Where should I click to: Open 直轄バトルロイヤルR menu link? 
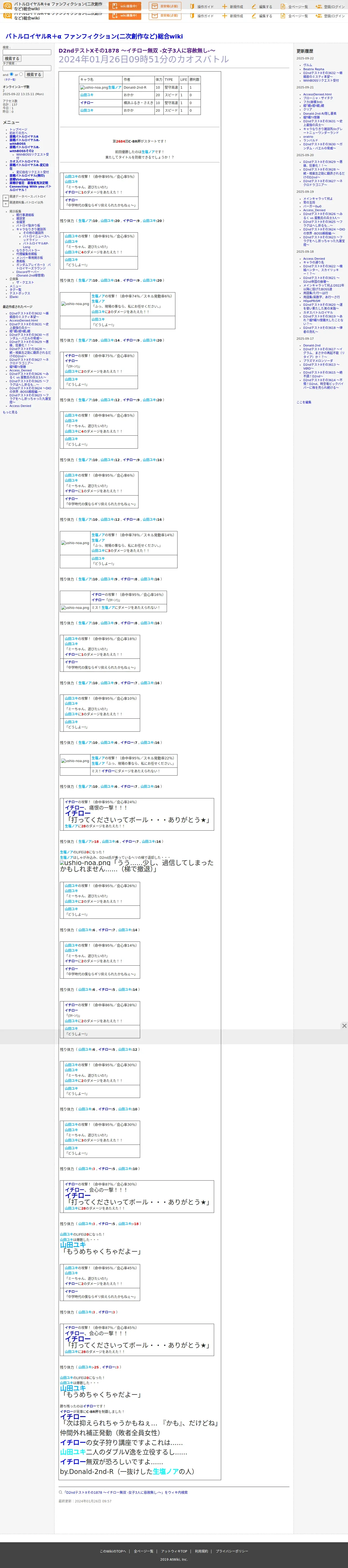[24, 136]
